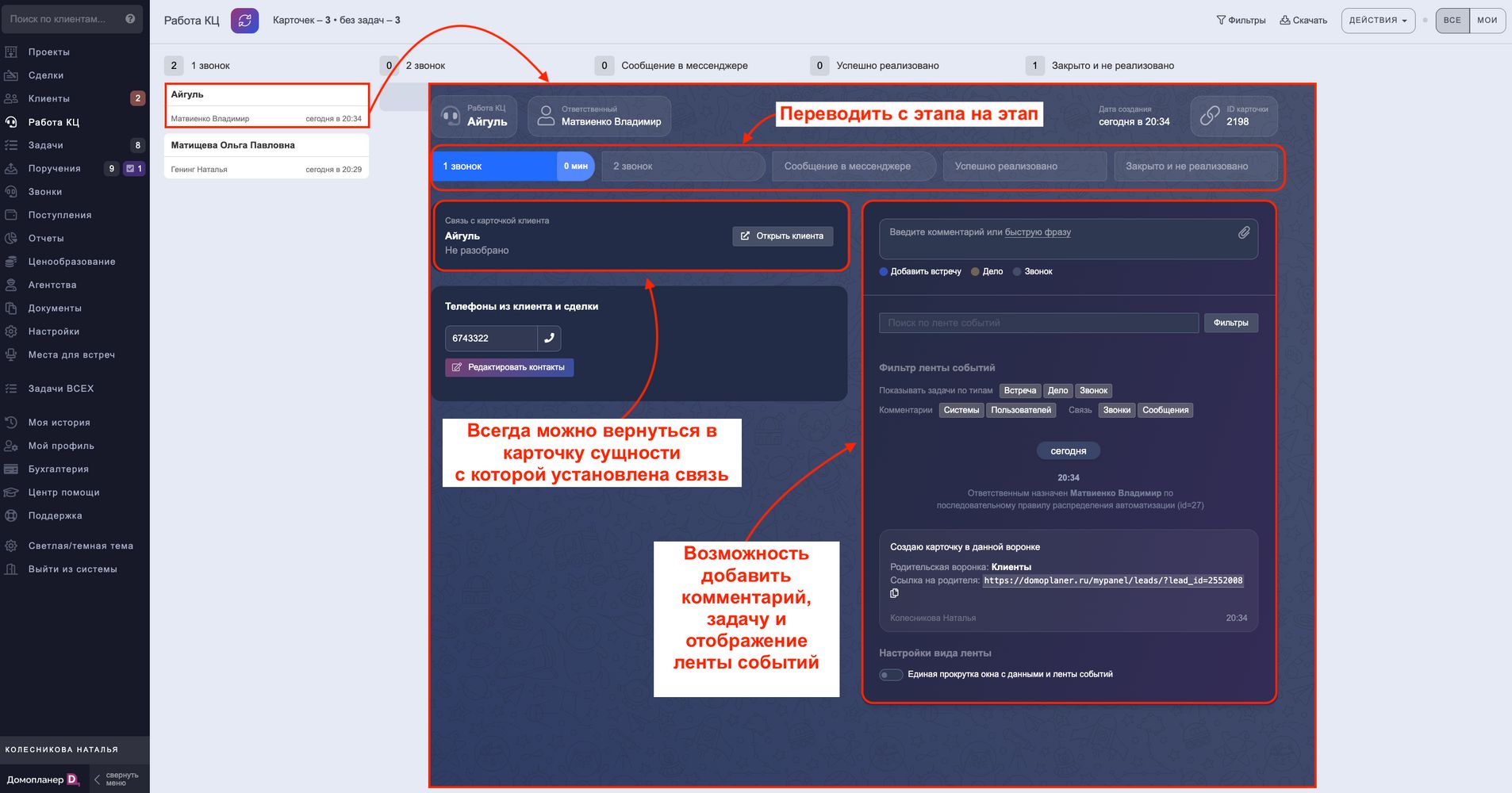Click the link icon by ID карточки
1512x793 pixels.
(x=1210, y=116)
